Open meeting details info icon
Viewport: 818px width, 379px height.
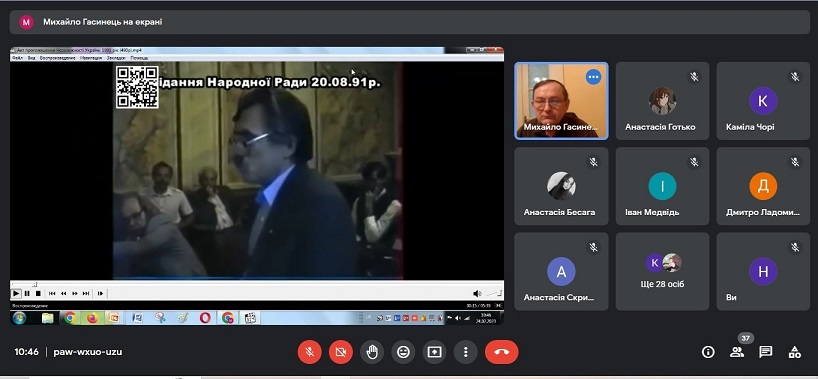(708, 352)
